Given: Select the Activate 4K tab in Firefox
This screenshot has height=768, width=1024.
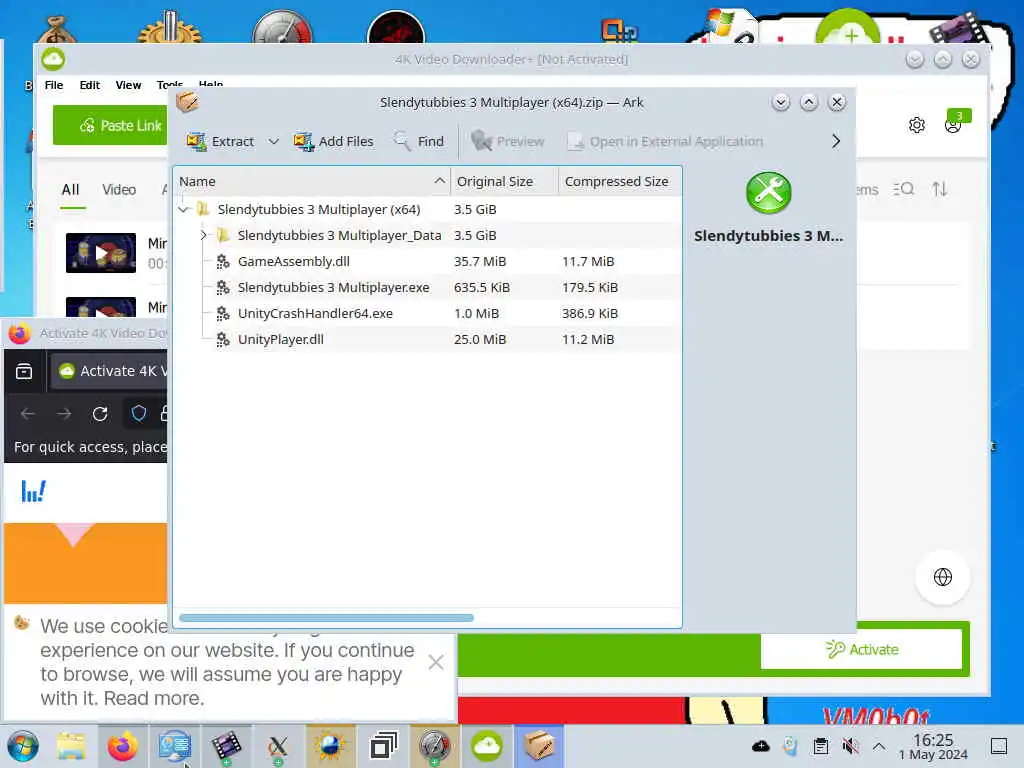Looking at the screenshot, I should (110, 371).
